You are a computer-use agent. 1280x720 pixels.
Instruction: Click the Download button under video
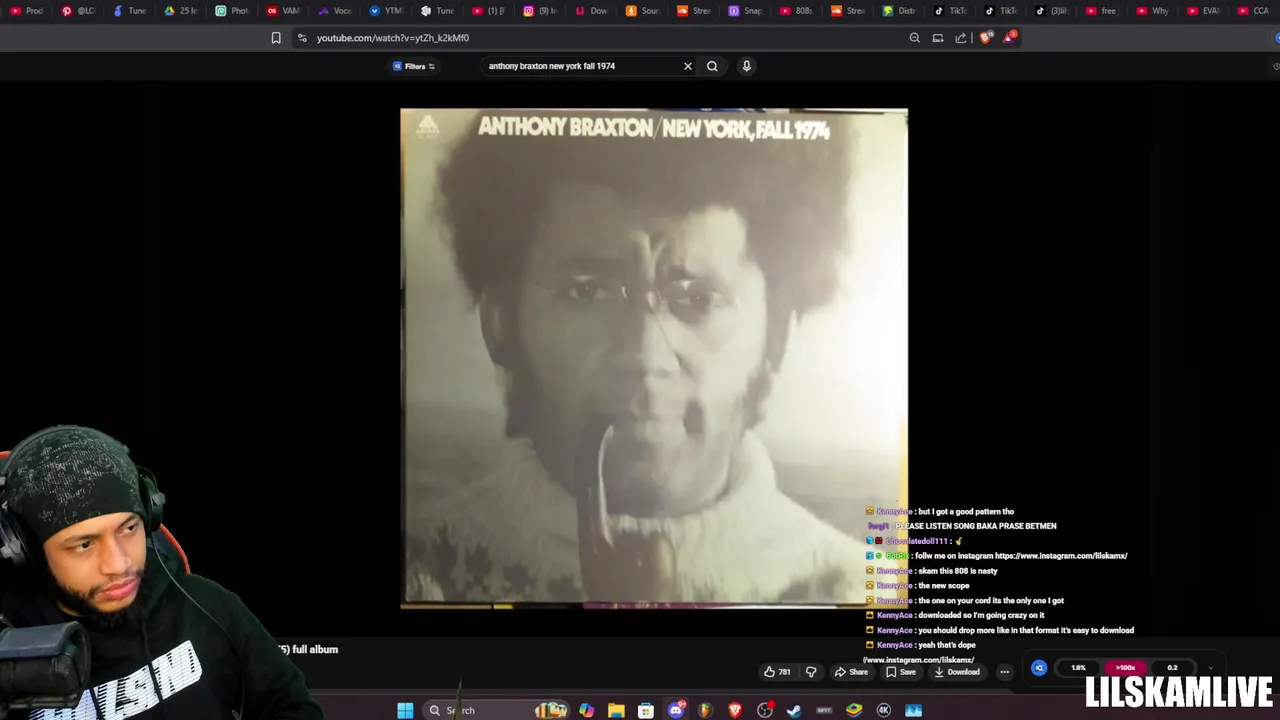click(x=956, y=672)
